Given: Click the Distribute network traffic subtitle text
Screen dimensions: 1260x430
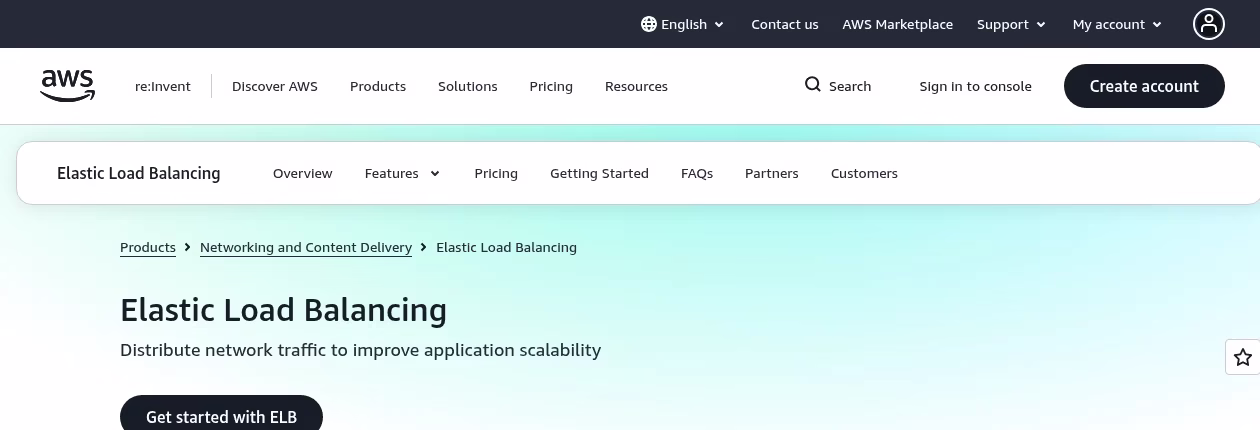Looking at the screenshot, I should tap(361, 350).
